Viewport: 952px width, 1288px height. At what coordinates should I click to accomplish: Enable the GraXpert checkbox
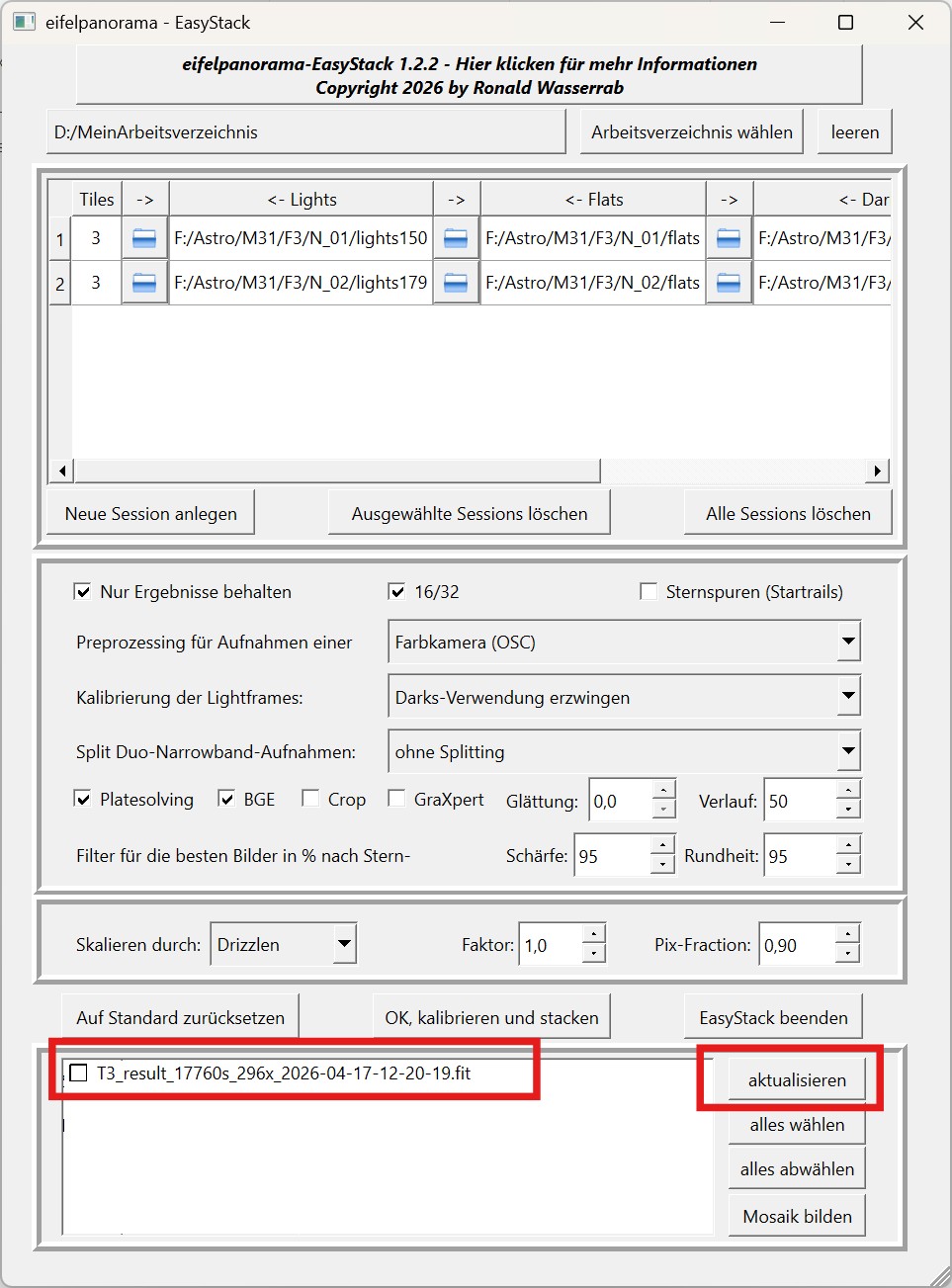[396, 799]
